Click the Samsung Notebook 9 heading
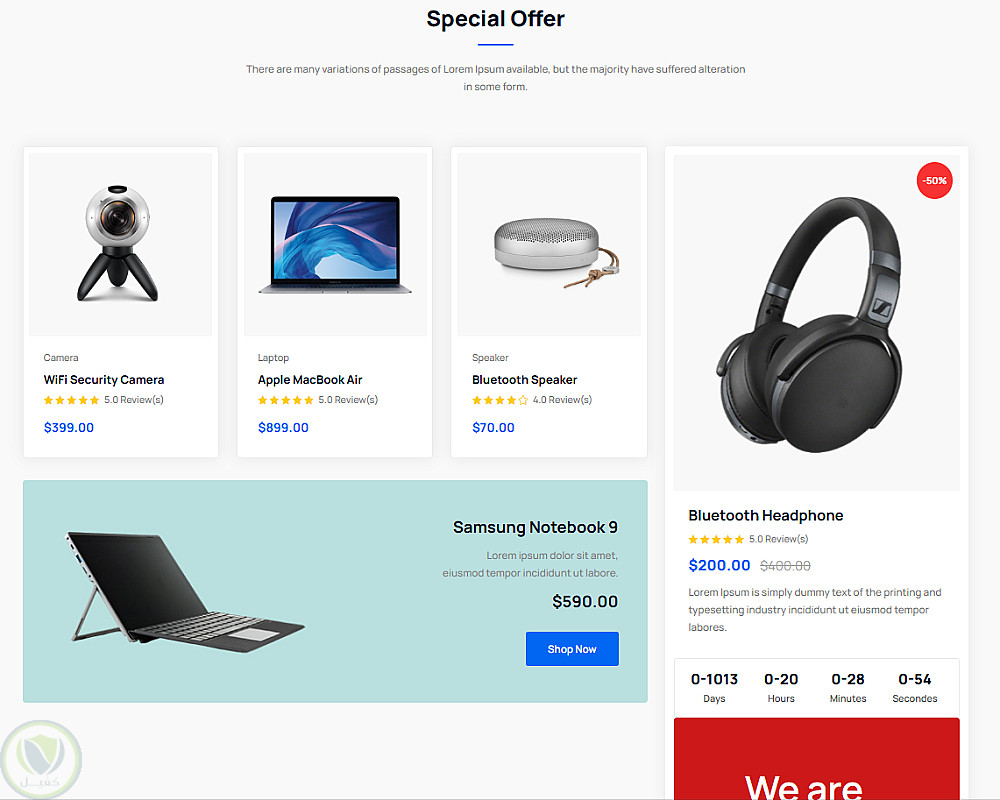 tap(535, 528)
